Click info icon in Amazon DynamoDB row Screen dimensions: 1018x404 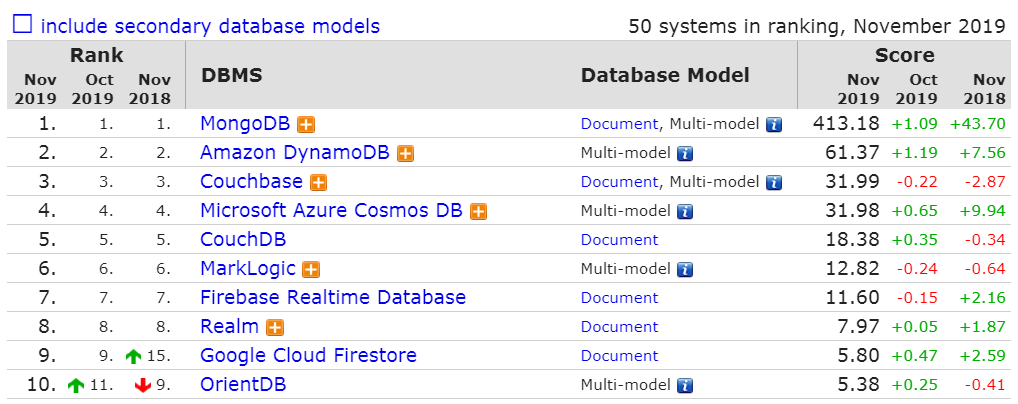click(x=685, y=154)
